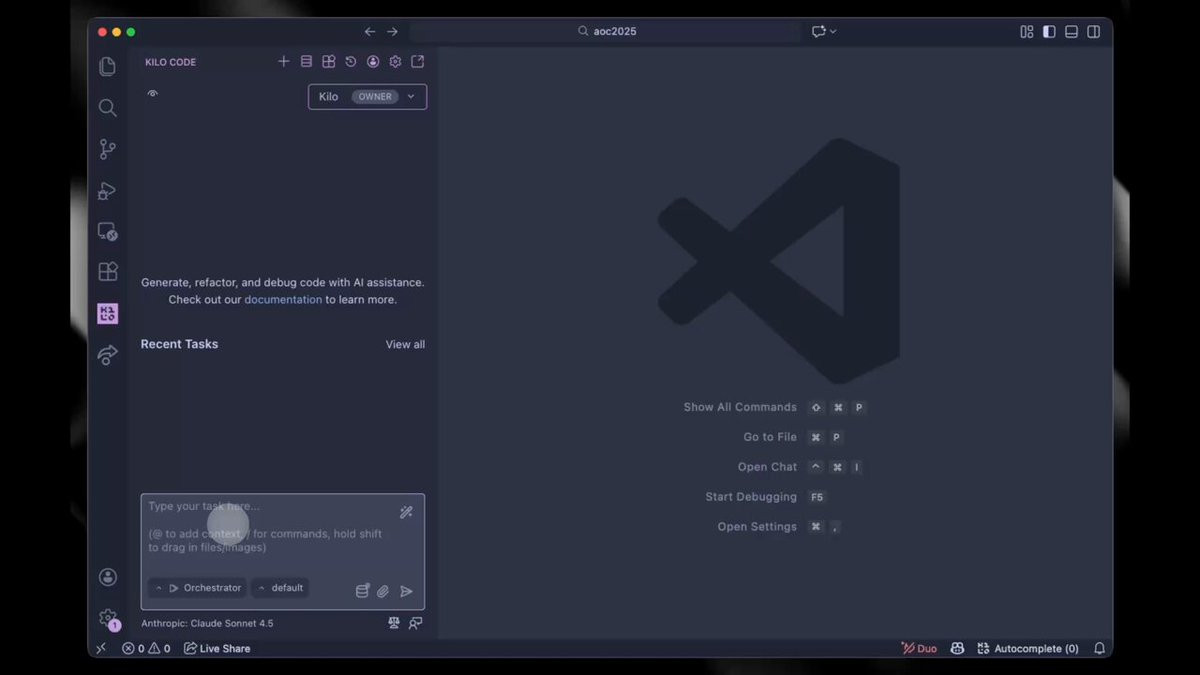Toggle the primary side bar layout button
Viewport: 1200px width, 675px height.
click(1049, 32)
